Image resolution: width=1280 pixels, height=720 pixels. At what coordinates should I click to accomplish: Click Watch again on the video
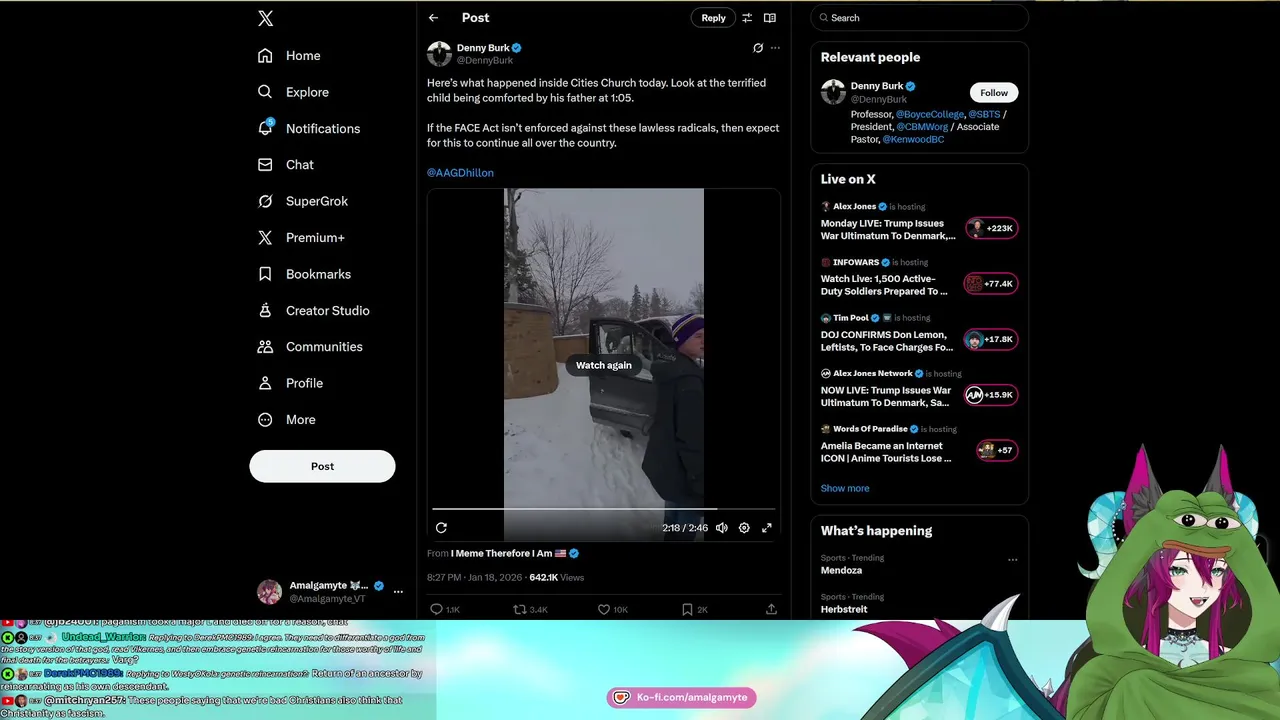coord(604,365)
